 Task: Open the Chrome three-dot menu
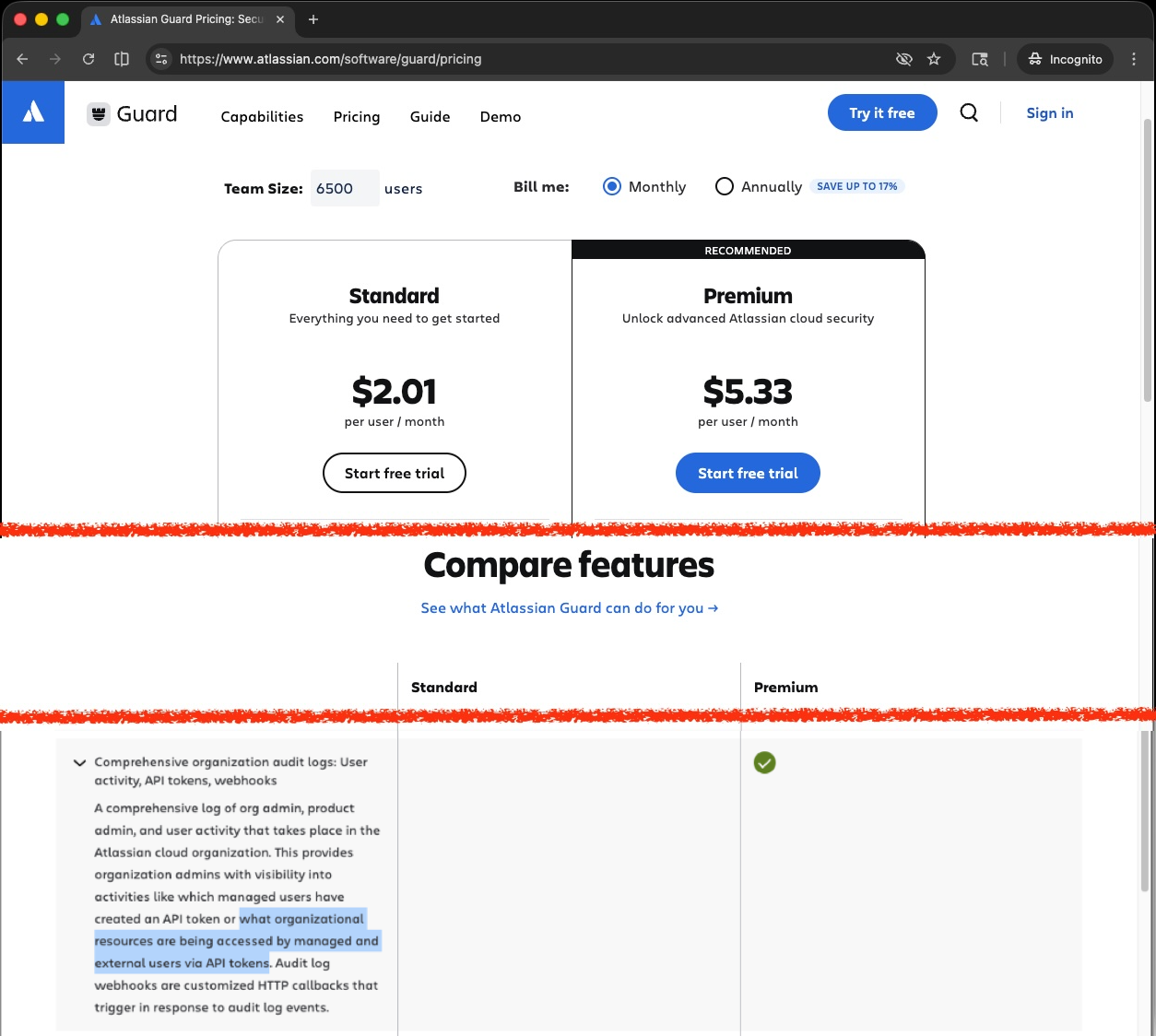click(1134, 59)
